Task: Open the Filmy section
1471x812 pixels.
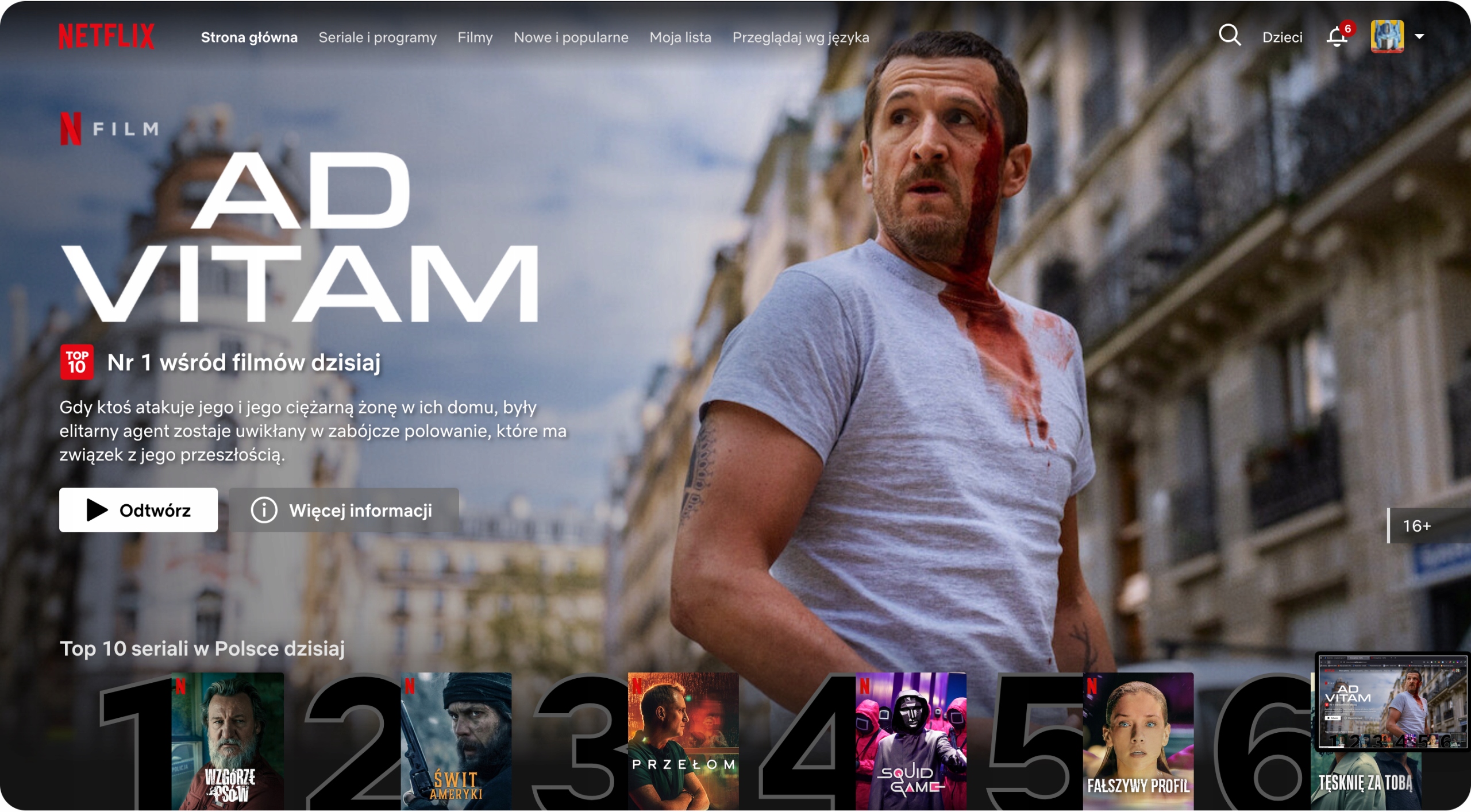Action: tap(475, 37)
